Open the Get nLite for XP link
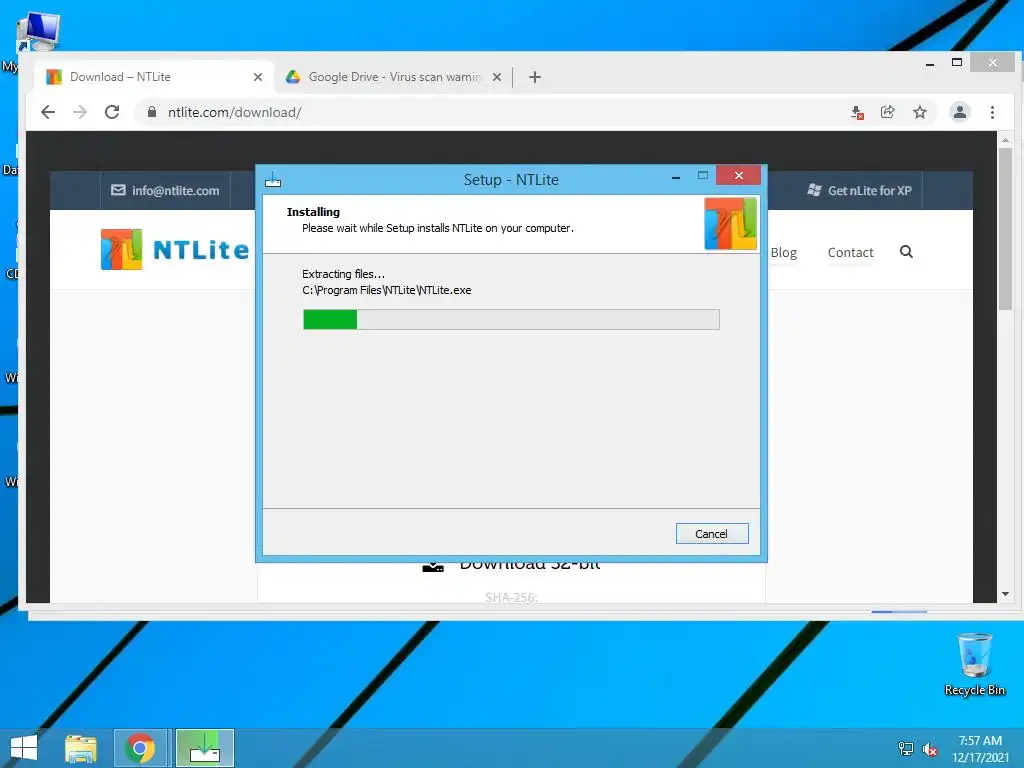Image resolution: width=1024 pixels, height=768 pixels. tap(859, 191)
